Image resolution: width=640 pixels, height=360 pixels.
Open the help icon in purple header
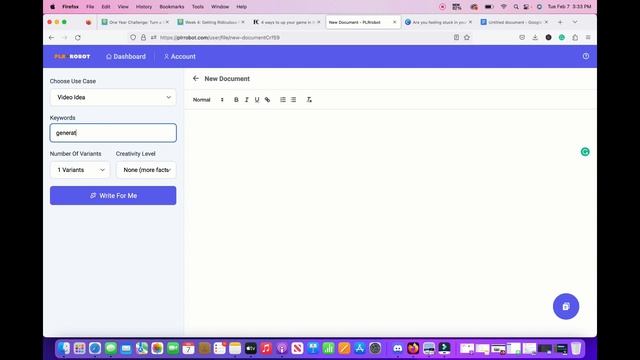point(586,56)
